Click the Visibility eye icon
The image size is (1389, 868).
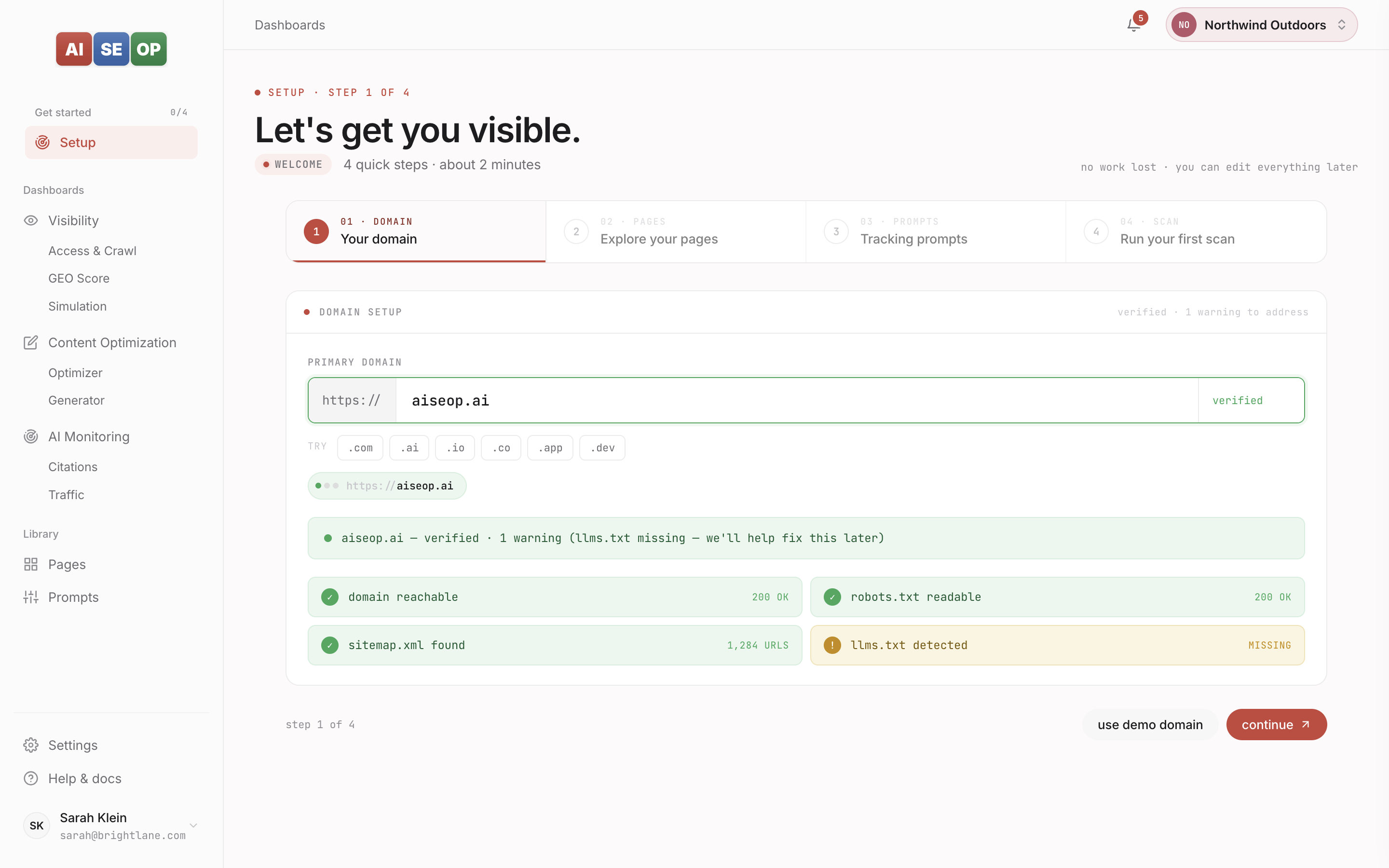[x=31, y=220]
